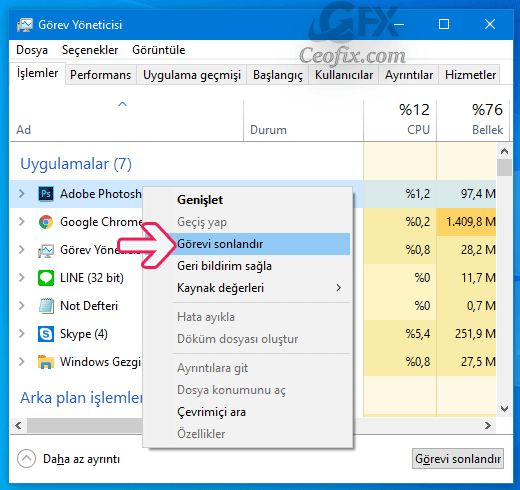Expand the Windows Gezgini process row
This screenshot has width=520, height=490.
22,362
